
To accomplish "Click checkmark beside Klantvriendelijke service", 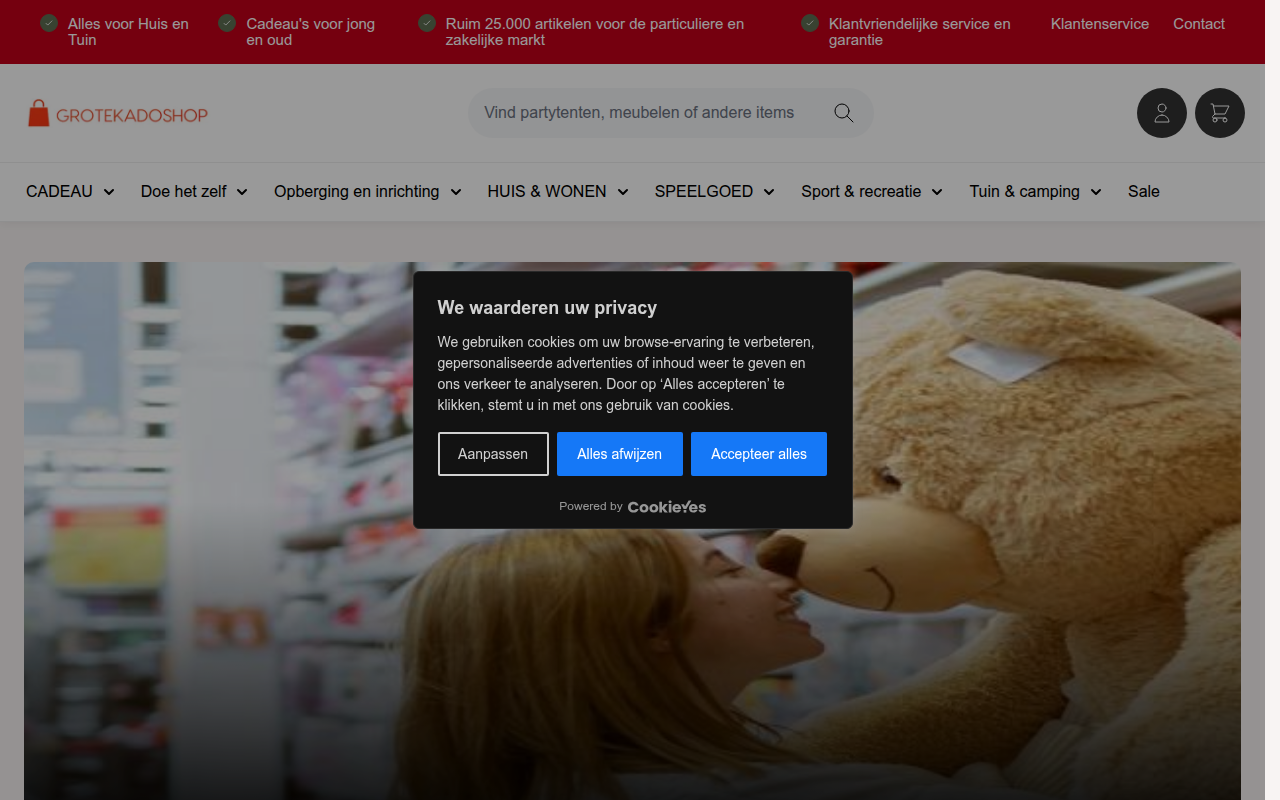I will point(810,23).
